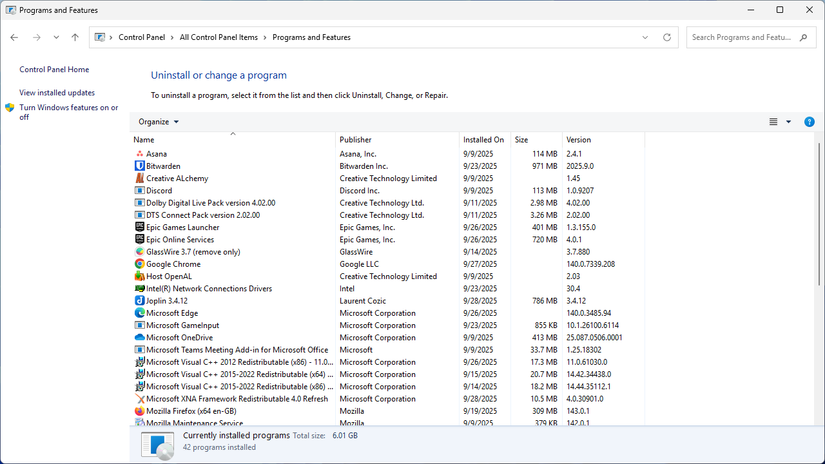This screenshot has width=825, height=464.
Task: Open the help question mark button
Action: pos(809,122)
